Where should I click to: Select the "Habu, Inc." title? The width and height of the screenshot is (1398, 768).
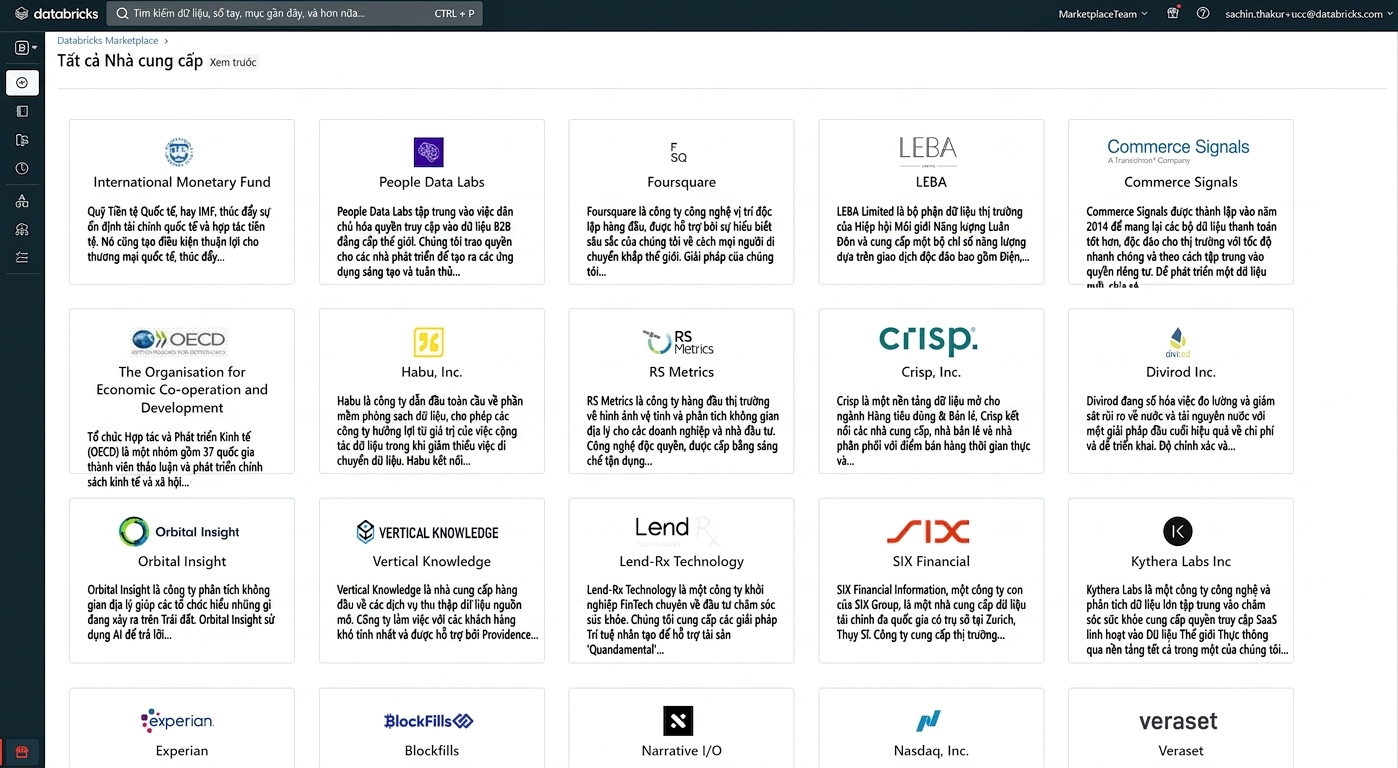coord(432,372)
